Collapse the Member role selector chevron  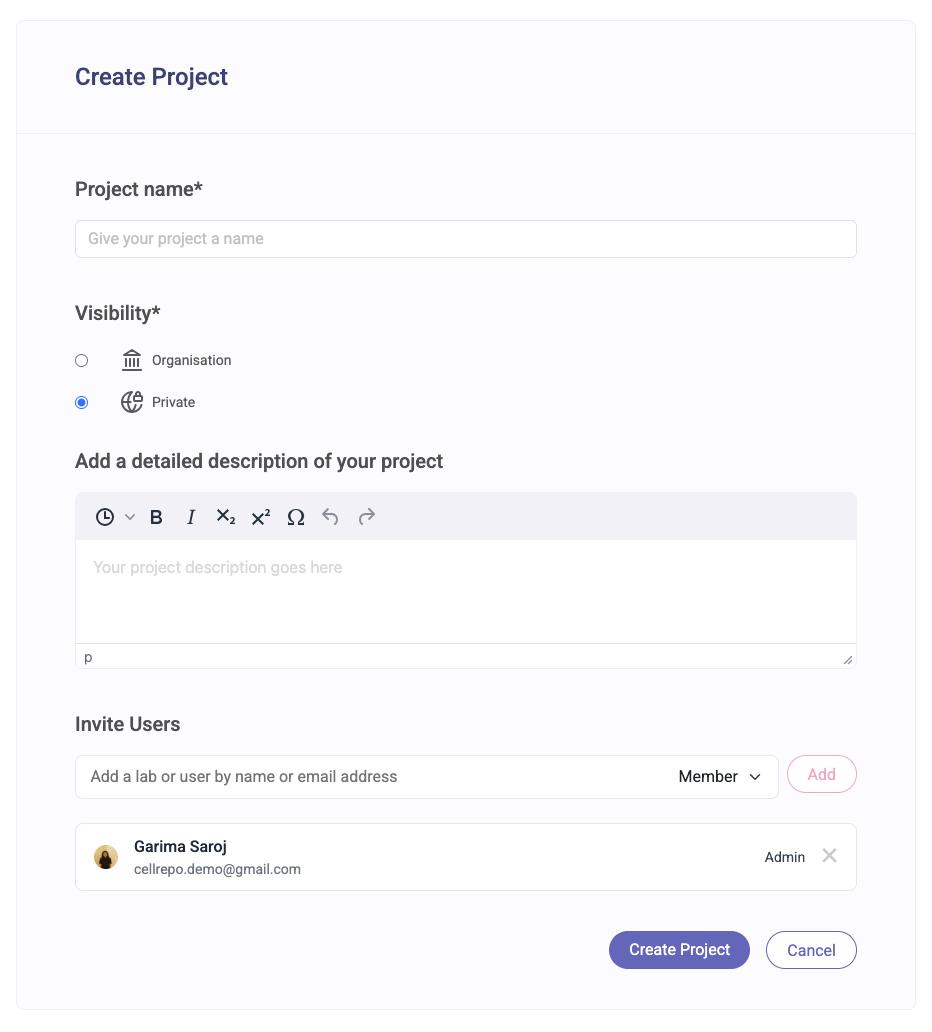coord(755,776)
